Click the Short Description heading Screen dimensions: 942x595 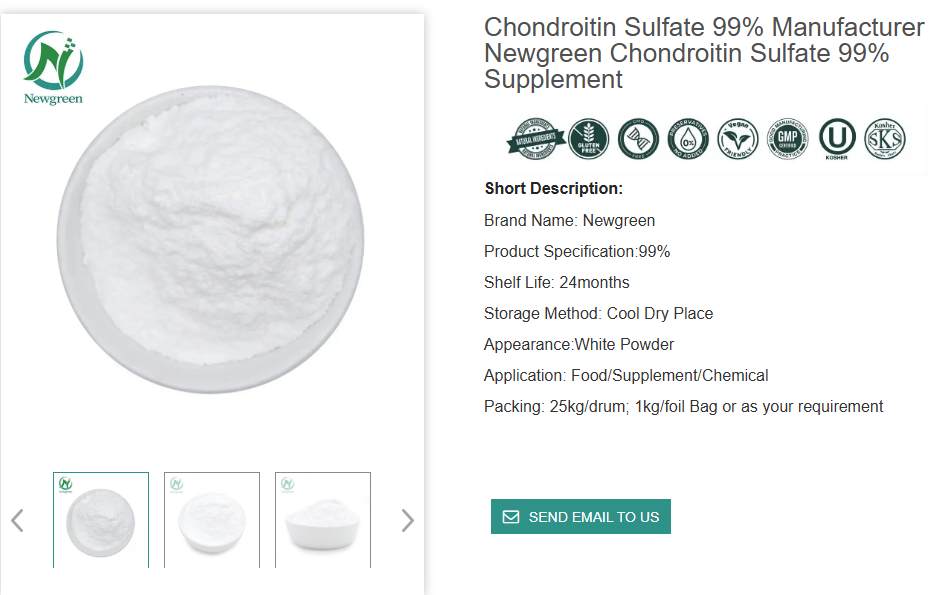pyautogui.click(x=554, y=189)
